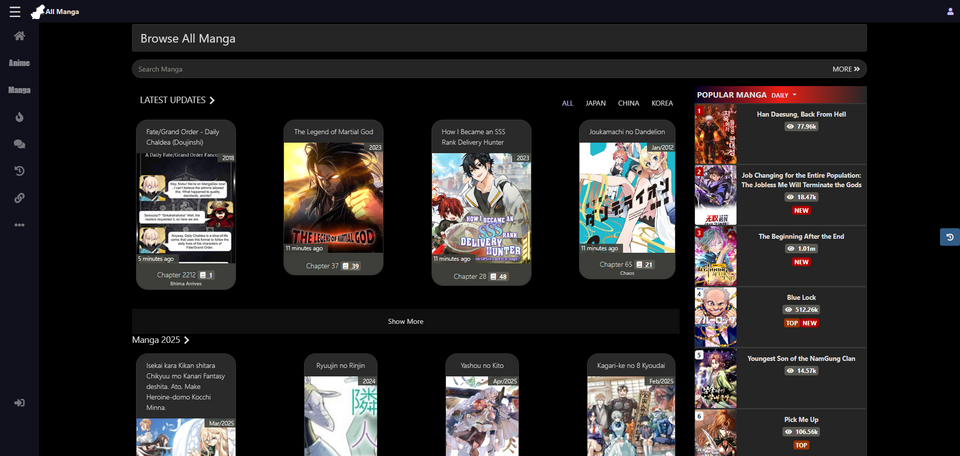960x456 pixels.
Task: Open Ryuujin no Rinjin card
Action: point(340,405)
